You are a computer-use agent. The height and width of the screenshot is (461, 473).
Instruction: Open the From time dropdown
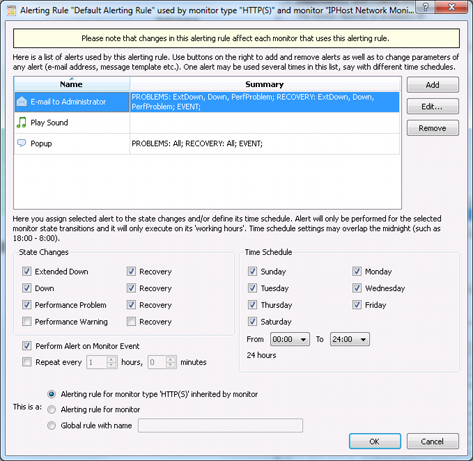(290, 339)
